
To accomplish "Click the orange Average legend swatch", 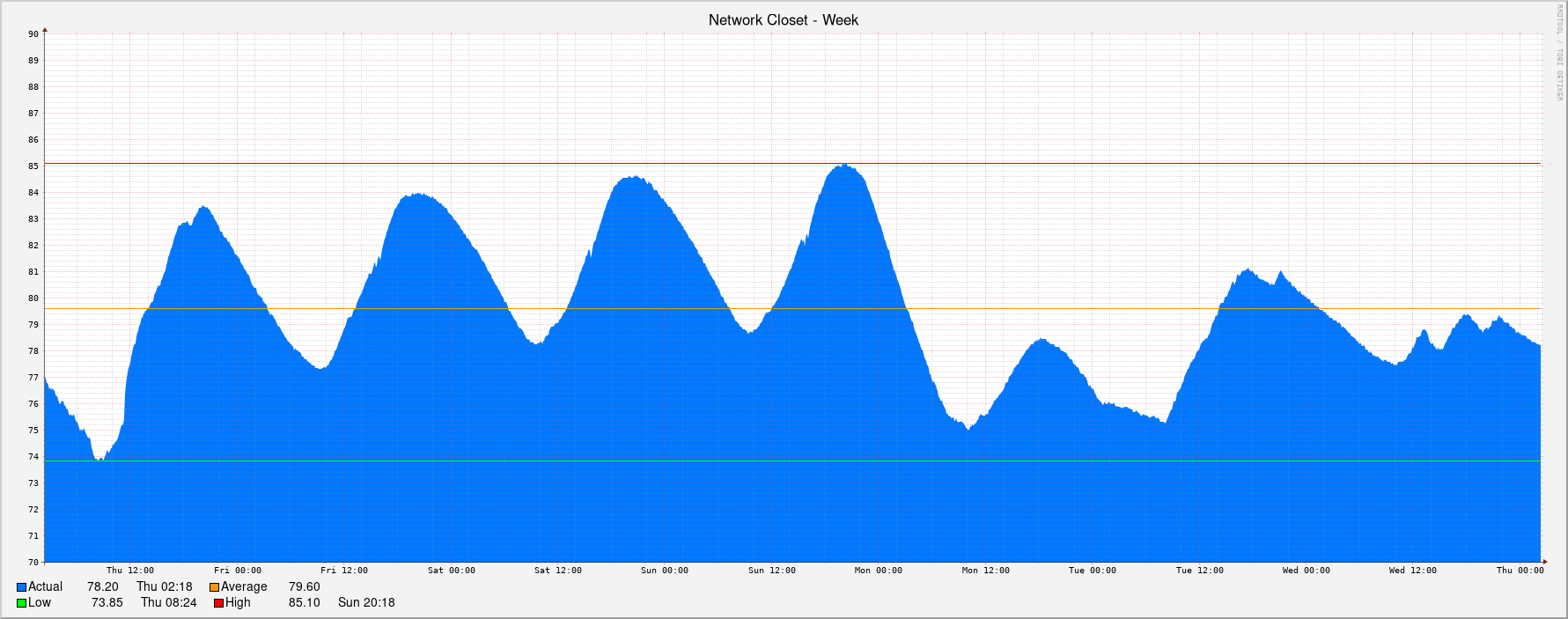I will [214, 587].
